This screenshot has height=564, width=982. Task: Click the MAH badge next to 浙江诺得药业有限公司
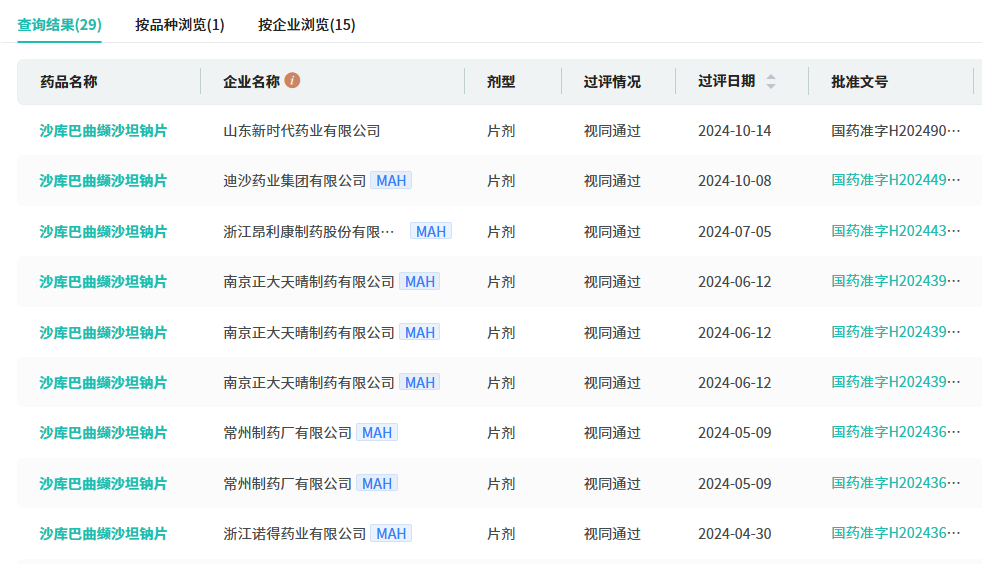point(391,534)
